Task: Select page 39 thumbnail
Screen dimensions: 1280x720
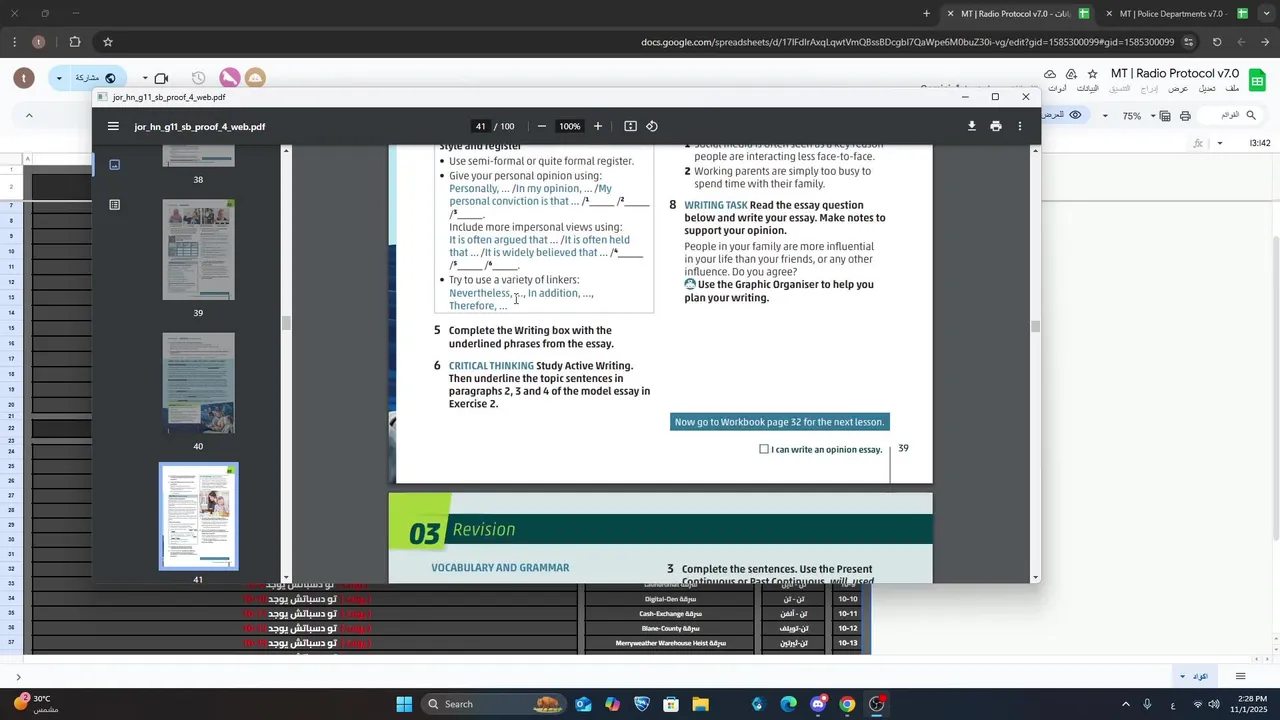Action: click(x=198, y=249)
